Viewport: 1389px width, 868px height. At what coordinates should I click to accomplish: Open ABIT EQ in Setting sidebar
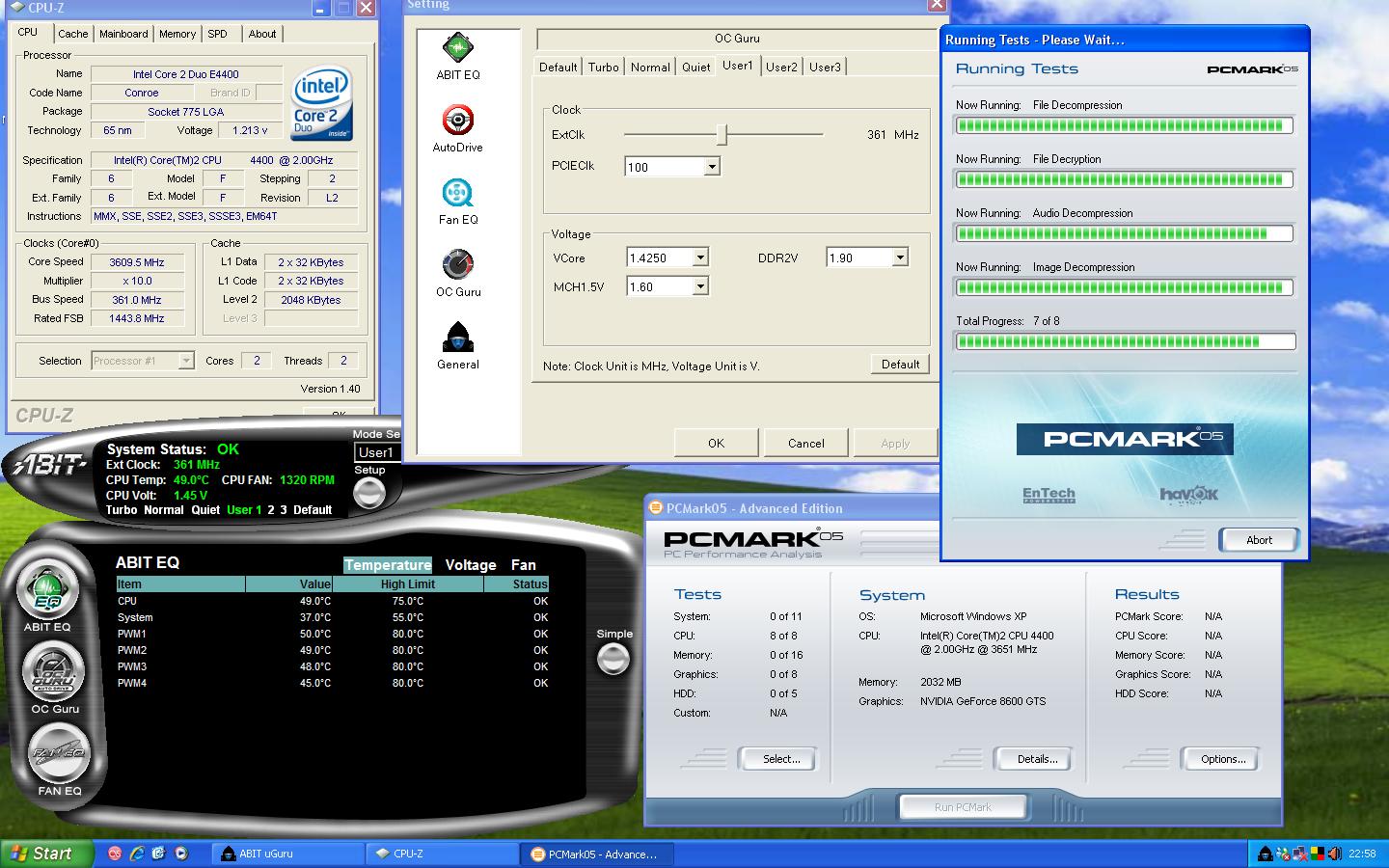(457, 47)
